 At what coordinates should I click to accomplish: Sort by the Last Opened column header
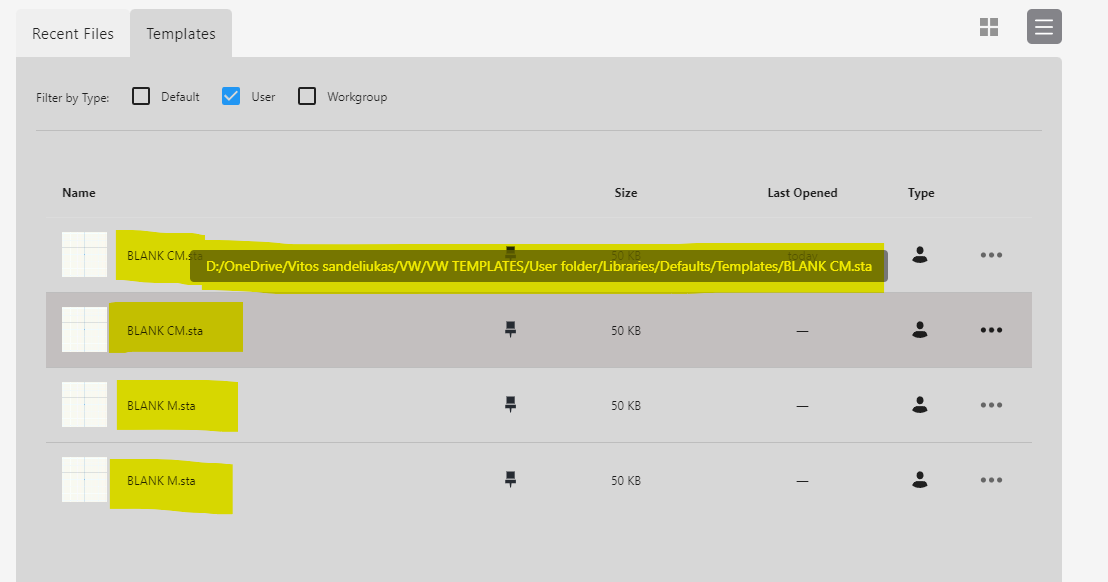tap(802, 193)
